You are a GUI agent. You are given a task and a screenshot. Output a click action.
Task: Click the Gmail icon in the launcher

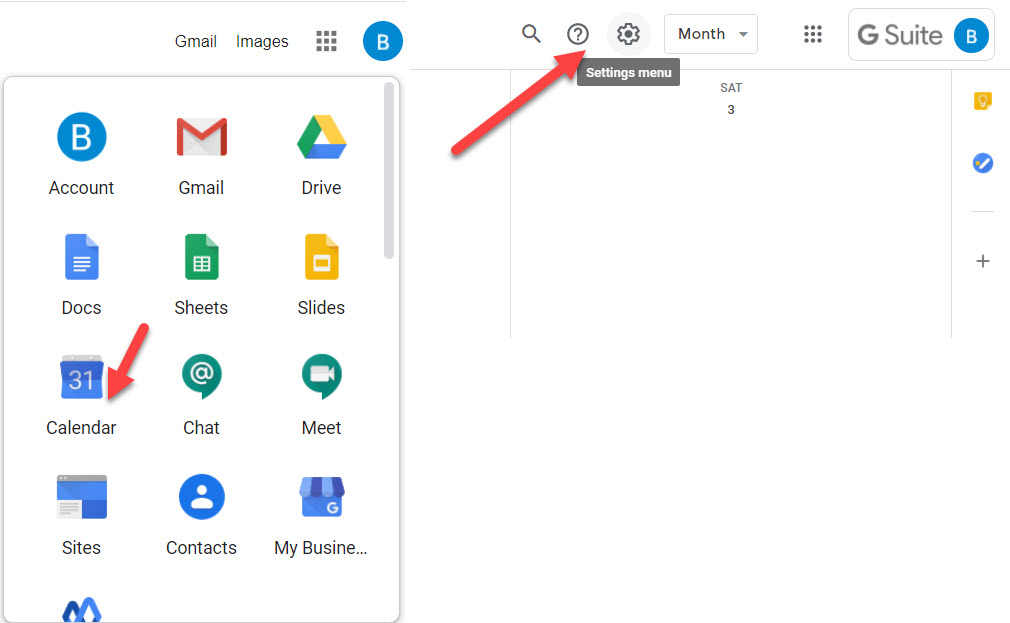pyautogui.click(x=201, y=137)
